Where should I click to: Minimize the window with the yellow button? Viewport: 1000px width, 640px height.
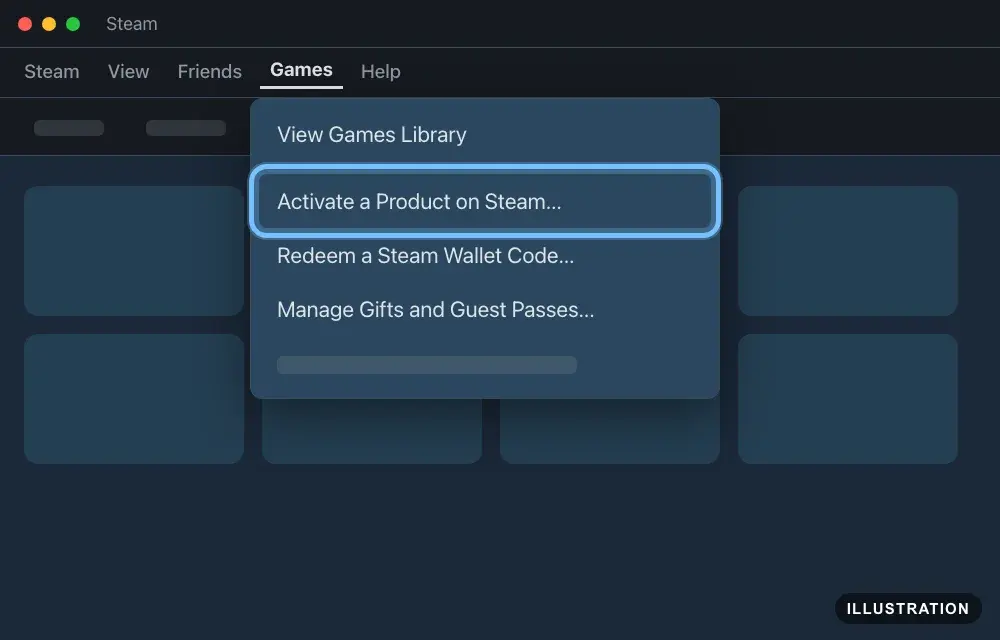click(49, 24)
